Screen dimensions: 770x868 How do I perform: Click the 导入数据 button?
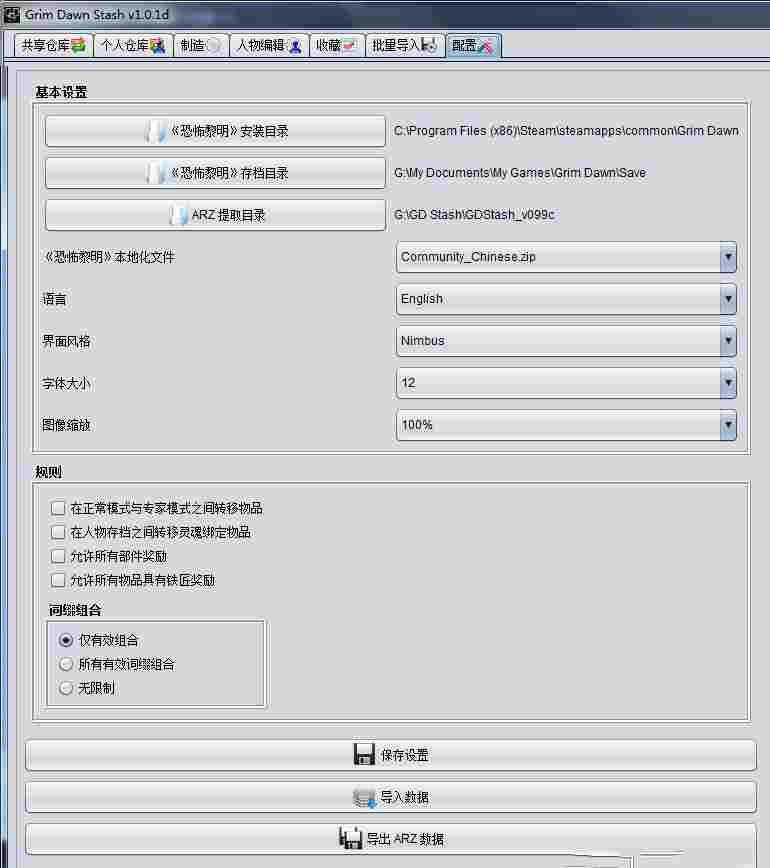pos(391,797)
